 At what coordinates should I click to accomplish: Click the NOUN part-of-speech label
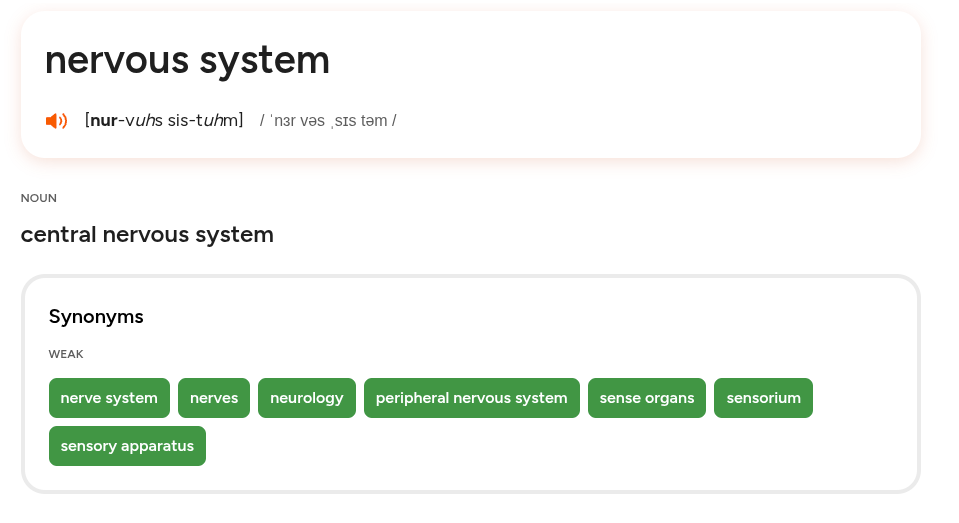[39, 198]
